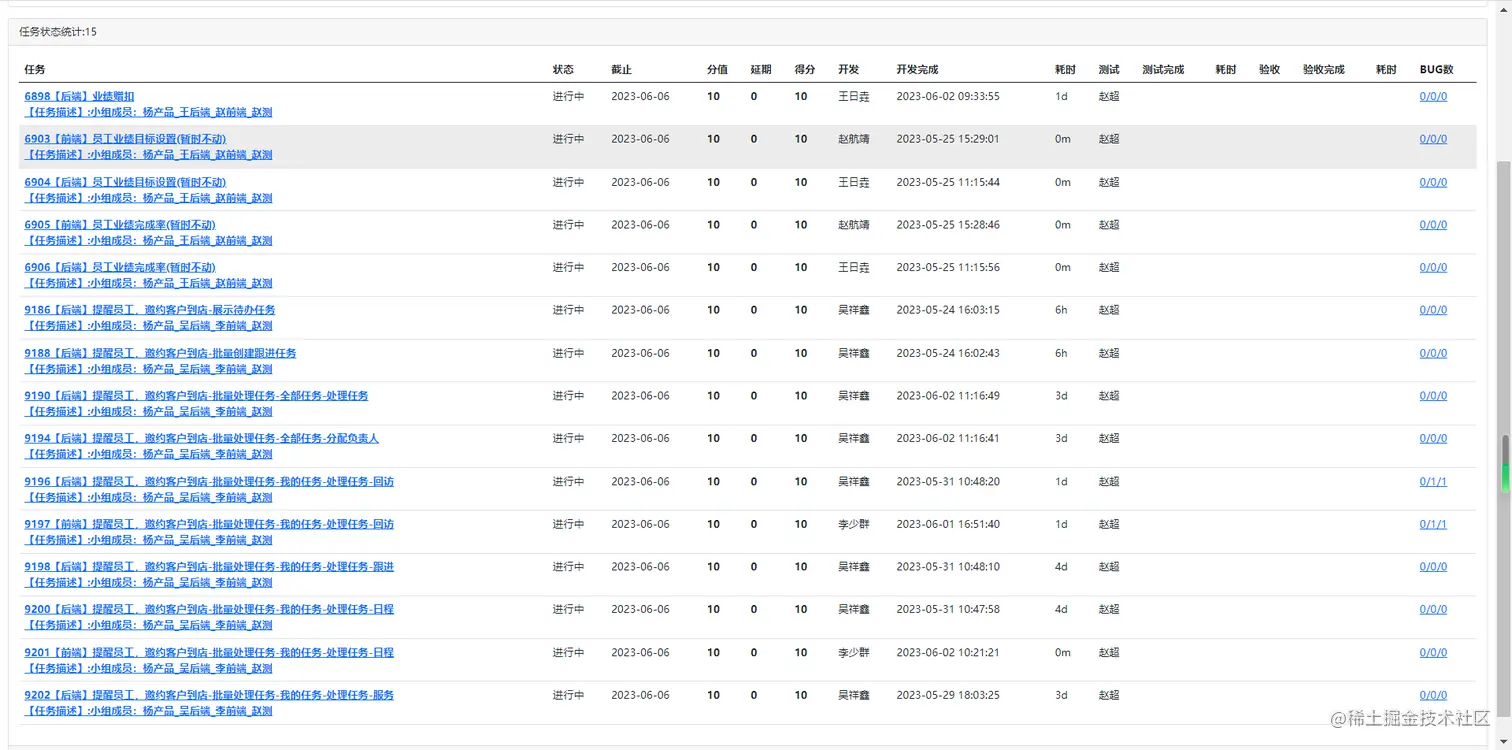Open task 9196【后端】处理任务-回访
The image size is (1512, 750).
tap(209, 482)
